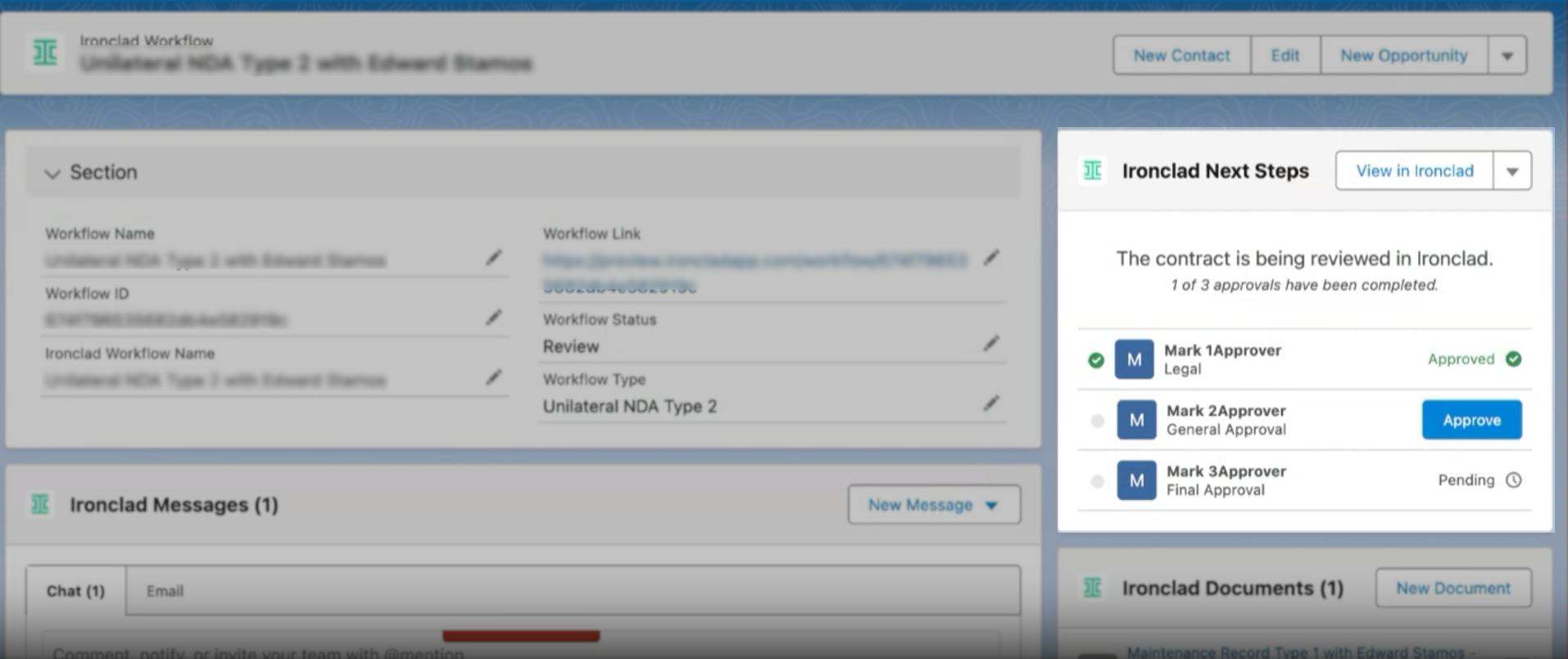
Task: Click green status check left of Mark 1Approver
Action: pyautogui.click(x=1096, y=360)
